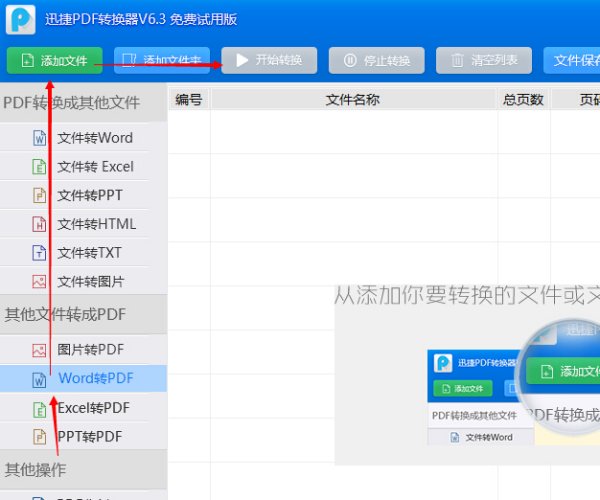Viewport: 600px width, 500px height.
Task: Select 文件转HTML in sidebar
Action: point(83,224)
